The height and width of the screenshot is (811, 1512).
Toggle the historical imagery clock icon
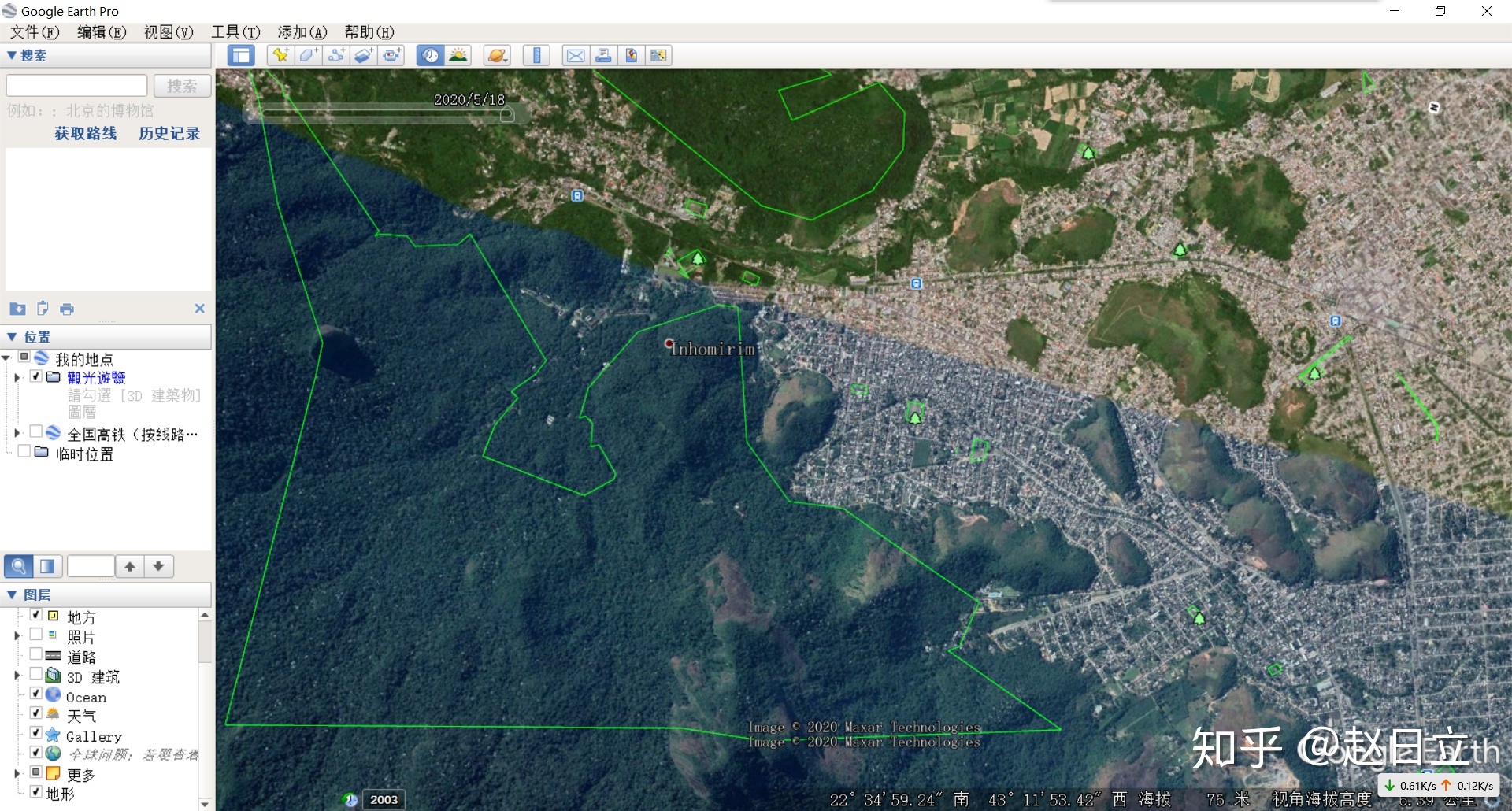(x=430, y=55)
